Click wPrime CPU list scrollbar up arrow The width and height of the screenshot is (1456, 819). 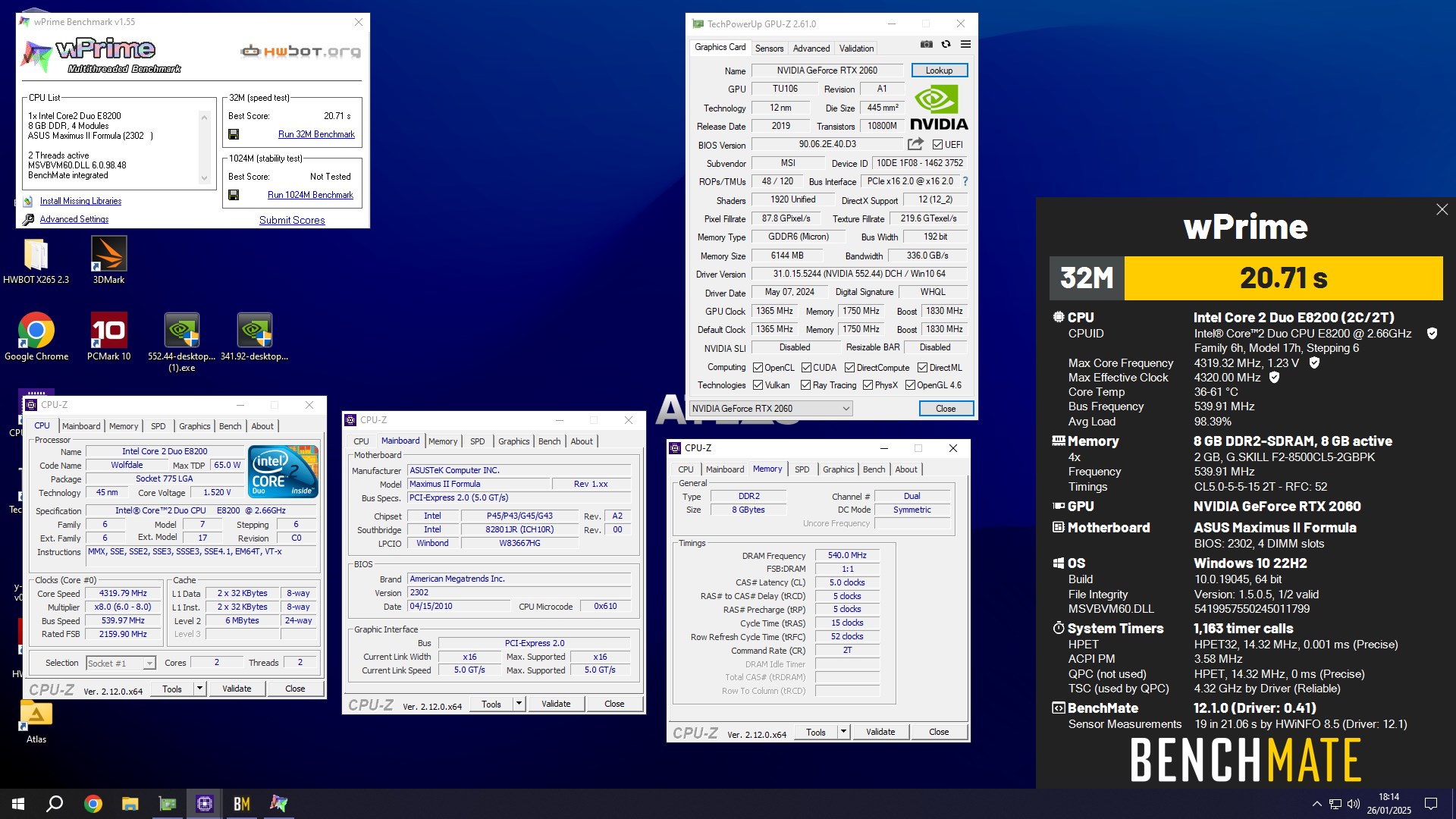[x=204, y=118]
